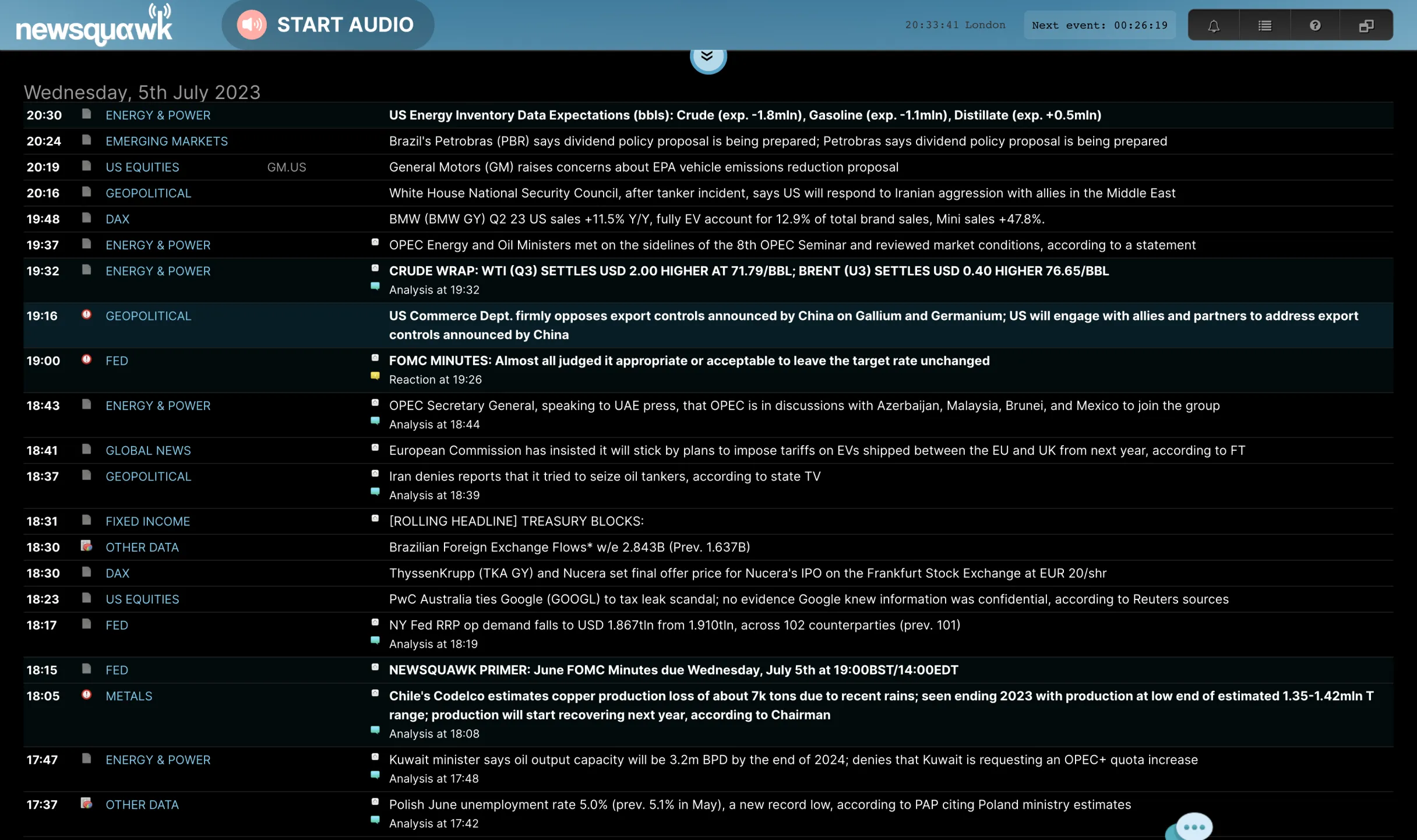This screenshot has height=840, width=1417.
Task: Start the audio squawk broadcast
Action: pyautogui.click(x=327, y=24)
